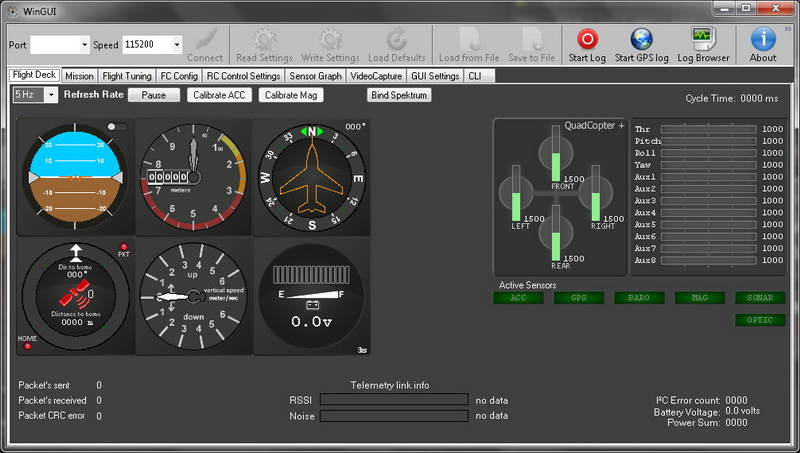Click the red HOME indicator light

28,346
